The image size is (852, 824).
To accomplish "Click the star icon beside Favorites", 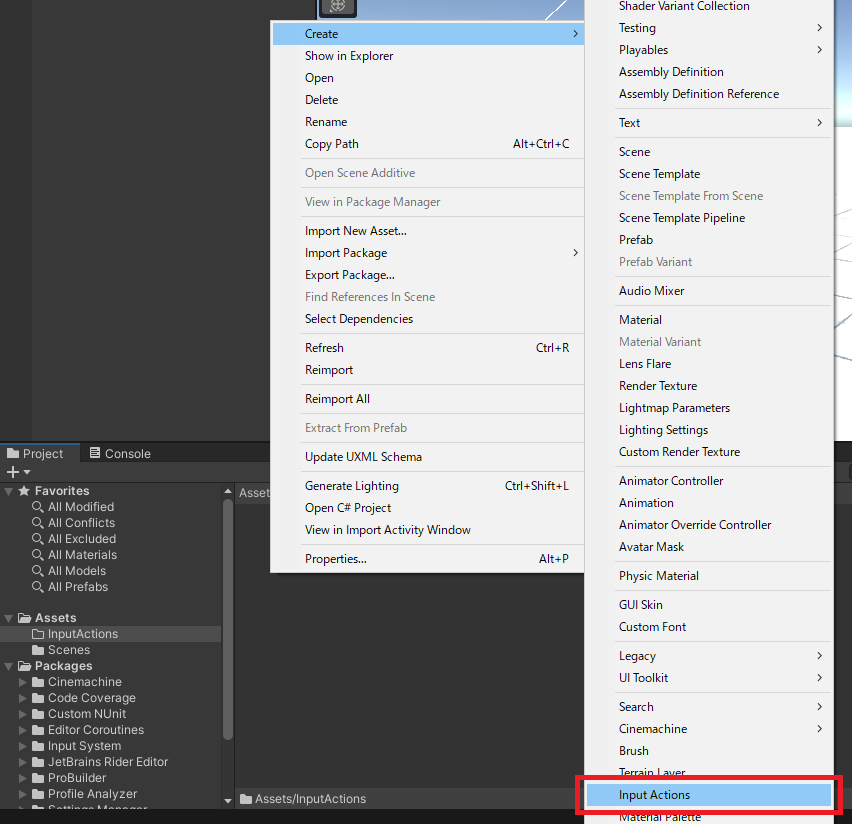I will coord(26,490).
